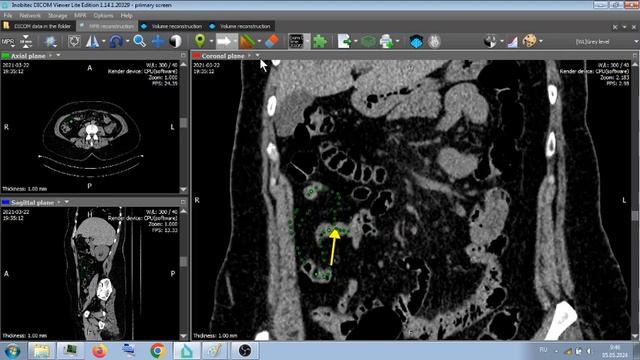Open the Storage menu
The height and width of the screenshot is (360, 640).
coord(58,16)
